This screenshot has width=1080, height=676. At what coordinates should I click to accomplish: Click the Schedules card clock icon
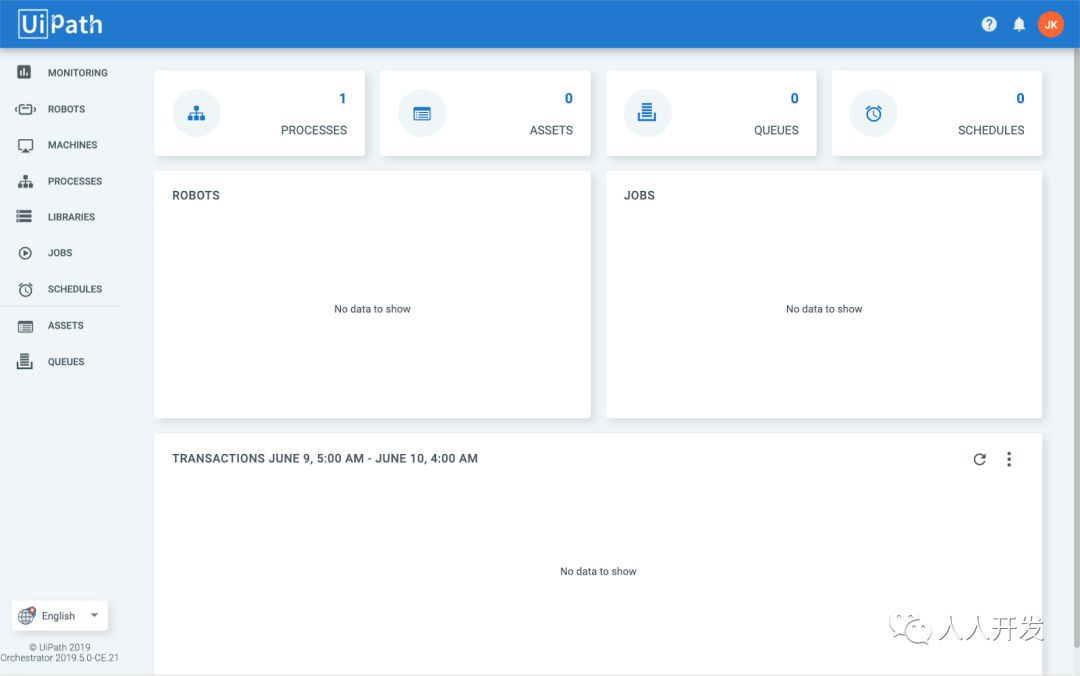tap(873, 113)
